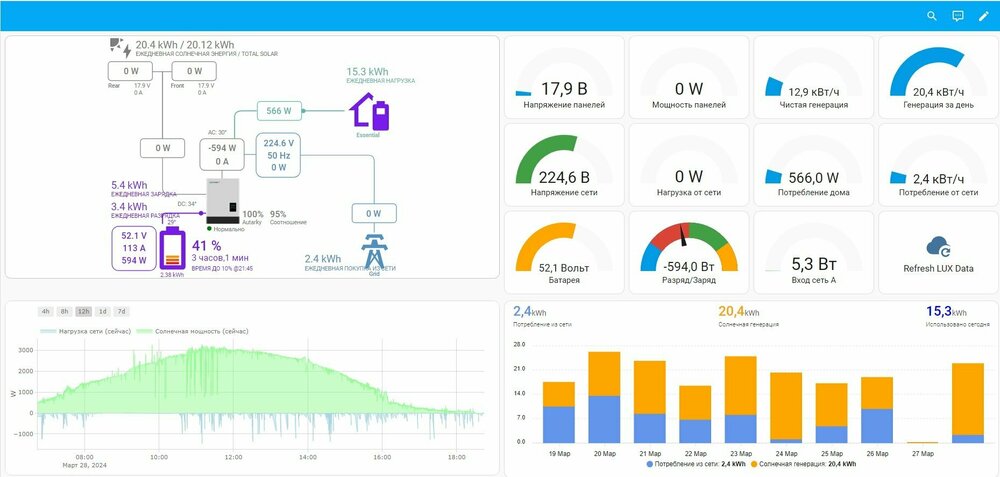Open the Напряжение сети gauge card
The width and height of the screenshot is (1000, 477).
pyautogui.click(x=564, y=165)
